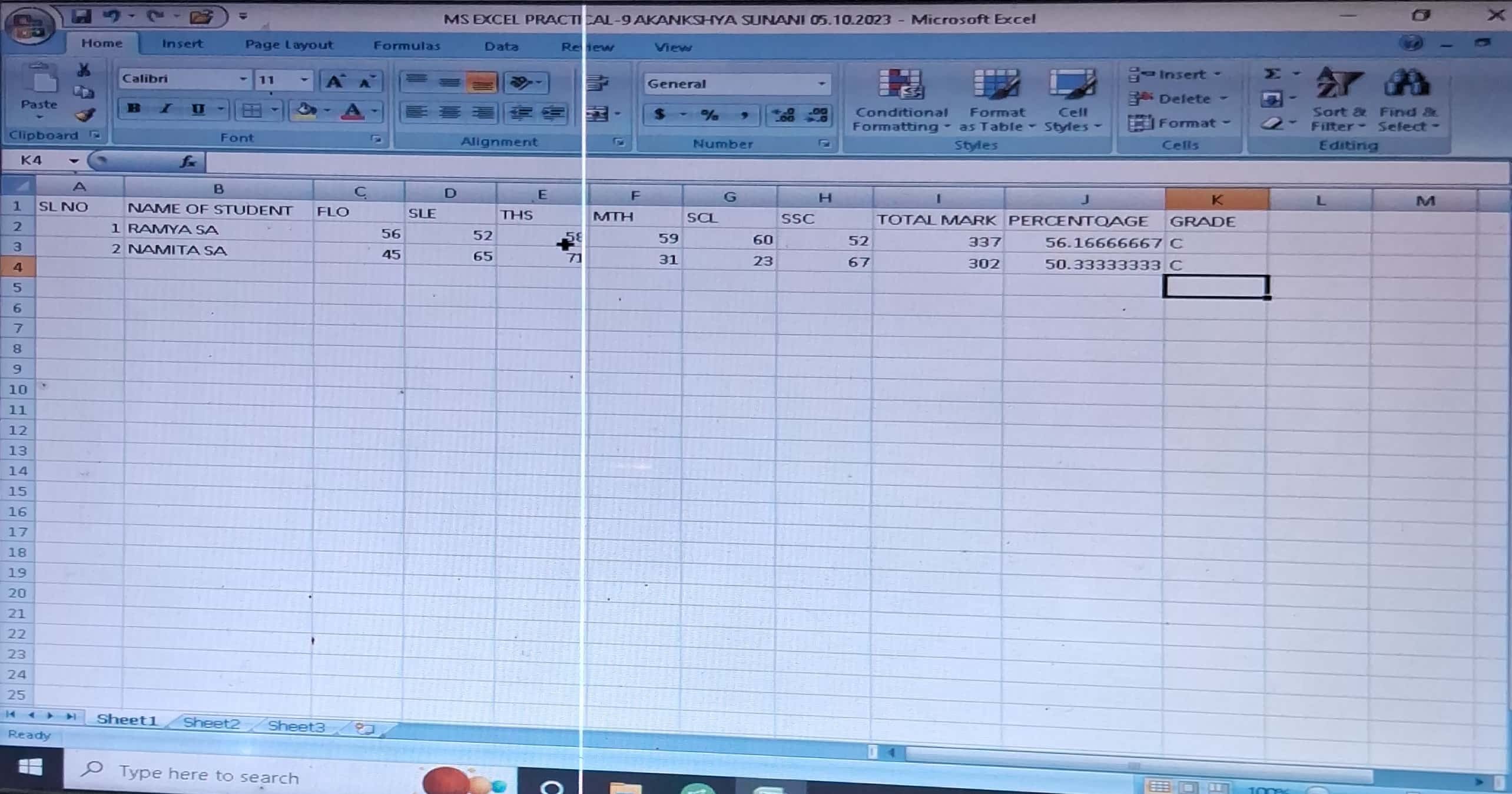Click the AutoSum sigma icon
This screenshot has width=1512, height=794.
tap(1272, 74)
